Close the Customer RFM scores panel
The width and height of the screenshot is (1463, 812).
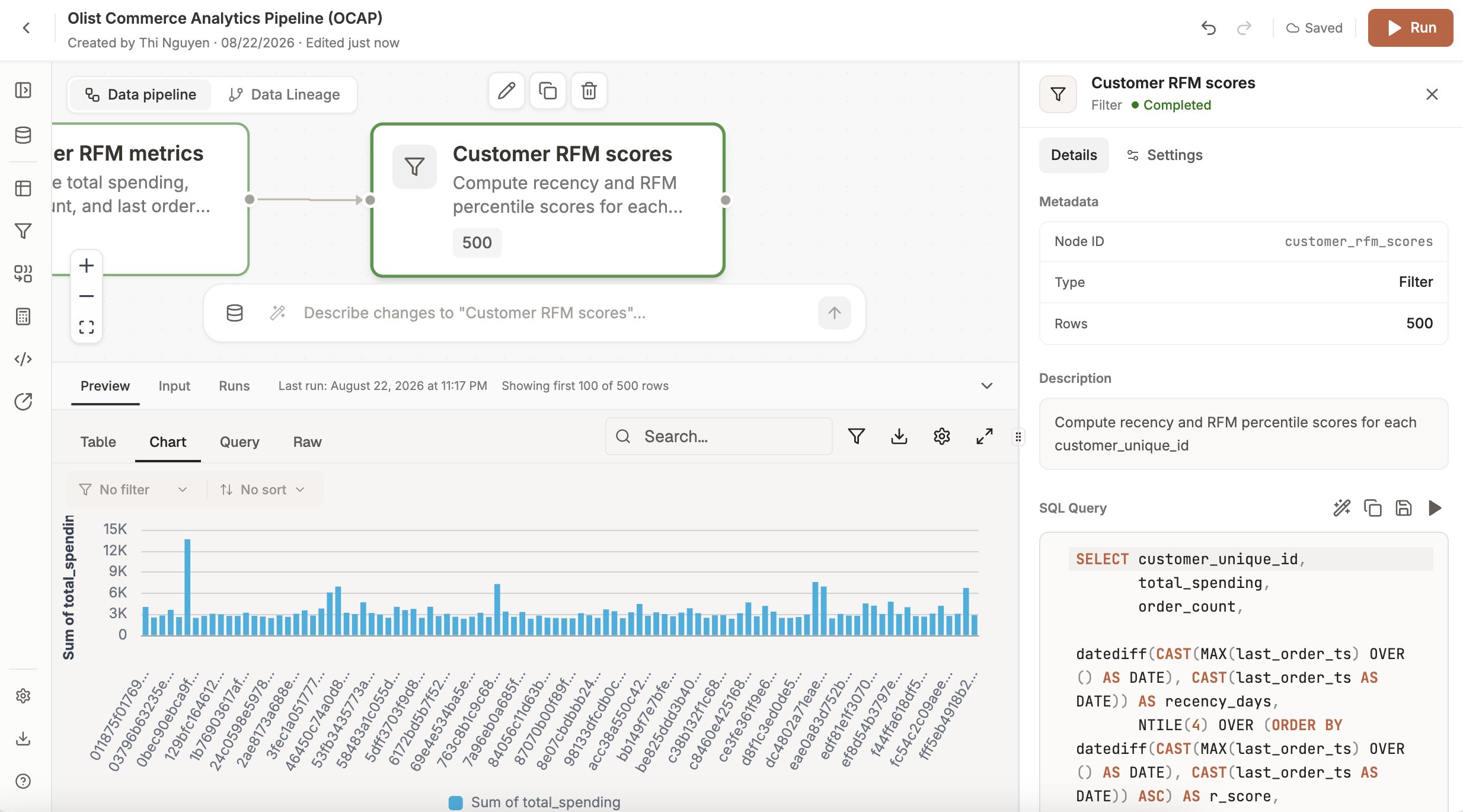[1432, 94]
